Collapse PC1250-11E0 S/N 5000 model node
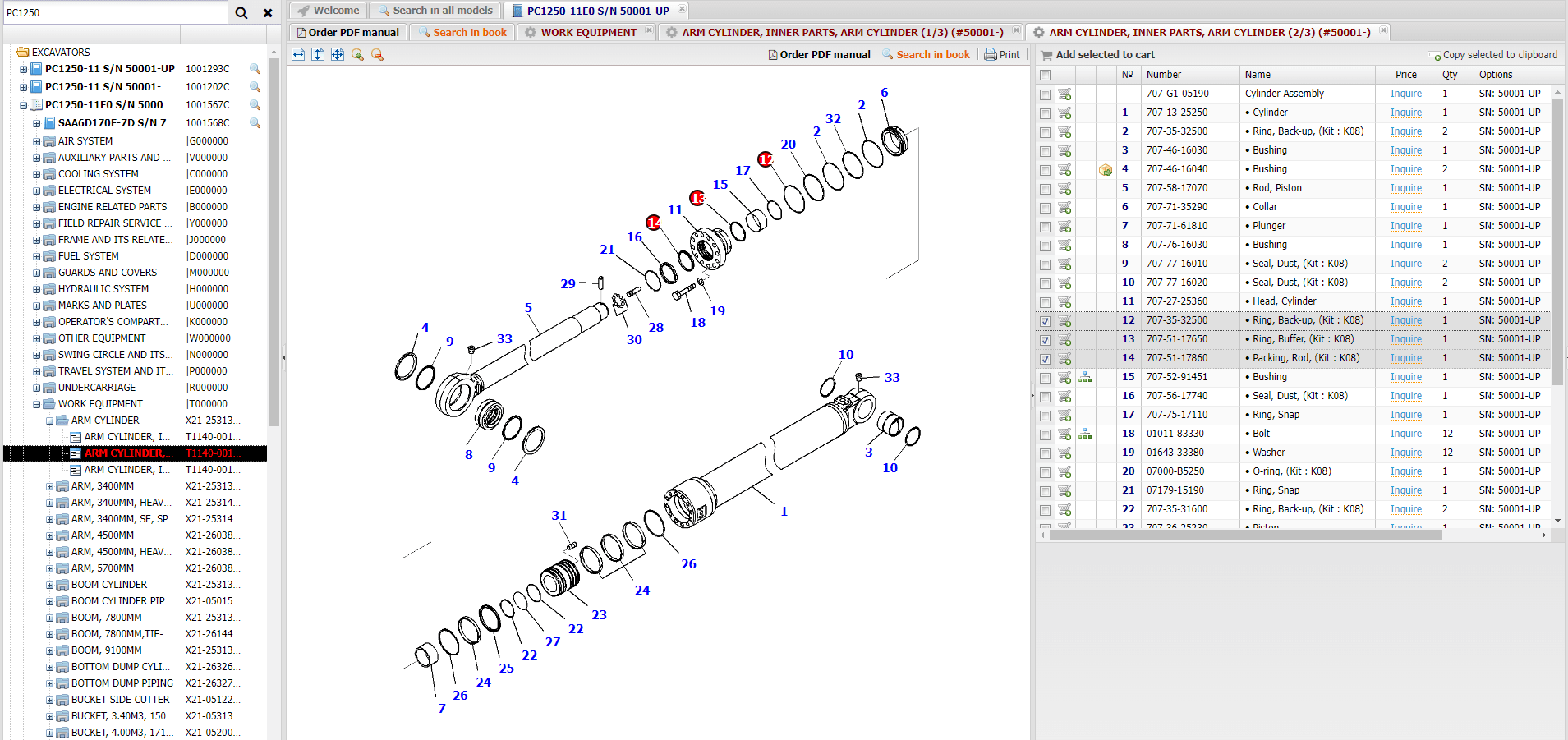 [23, 105]
